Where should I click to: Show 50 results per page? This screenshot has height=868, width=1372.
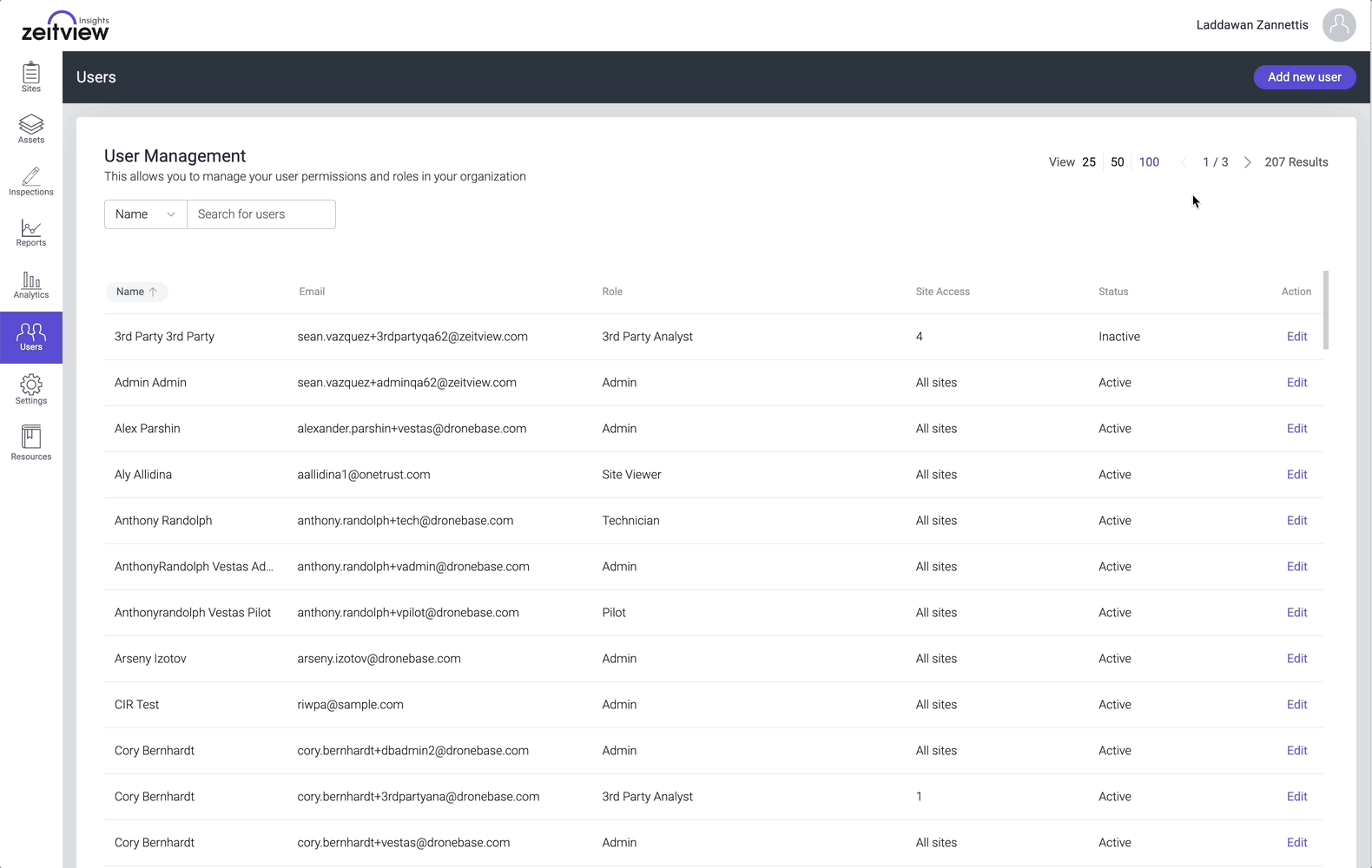[x=1118, y=162]
